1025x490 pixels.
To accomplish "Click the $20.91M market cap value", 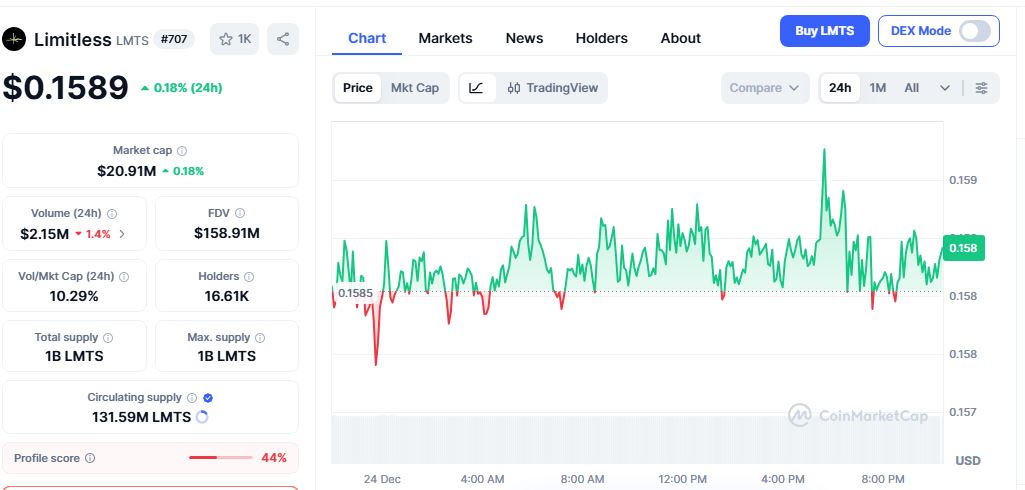I will (x=127, y=171).
